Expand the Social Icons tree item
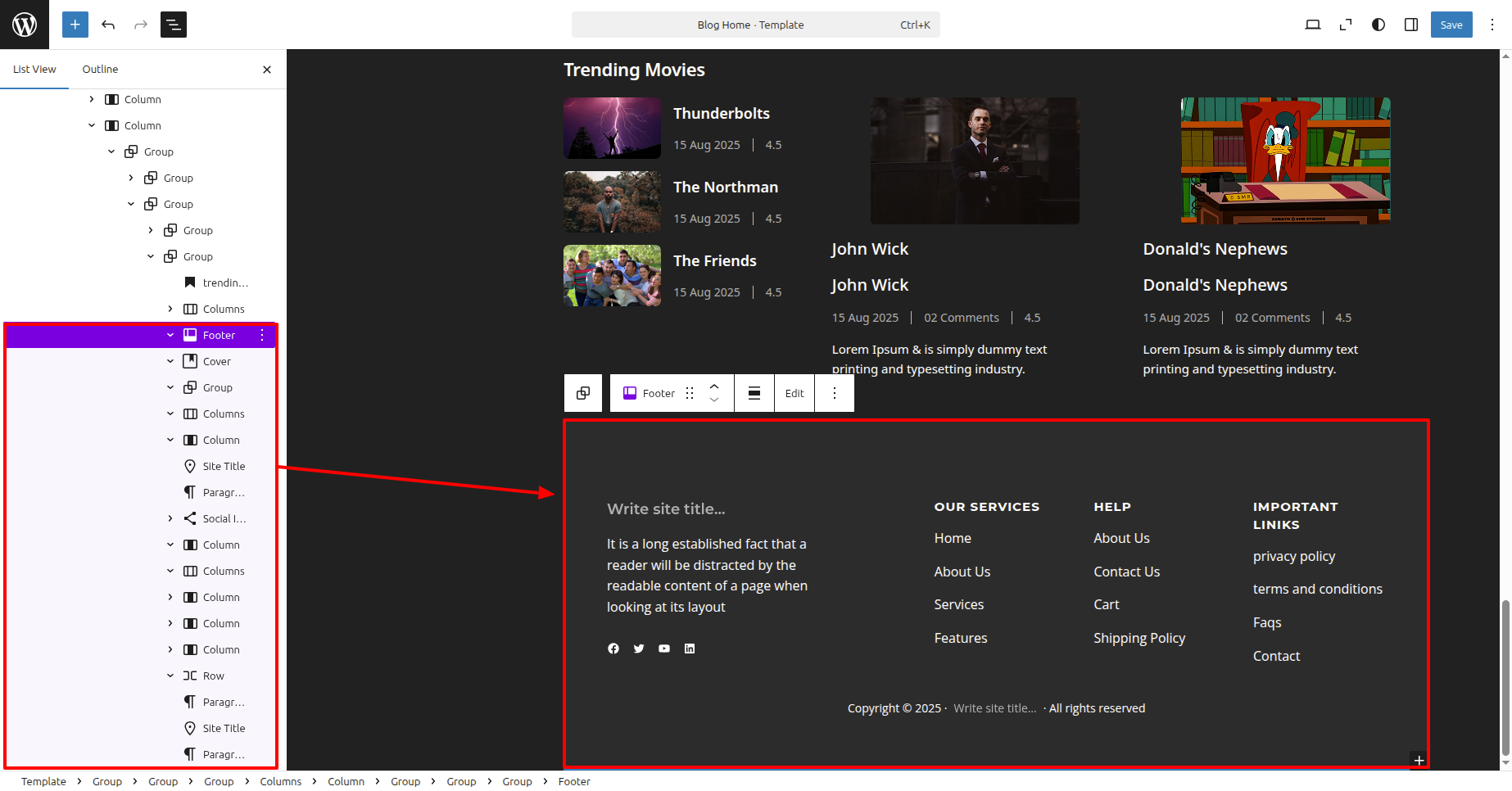Screen dimensions: 1512x791 click(x=170, y=518)
